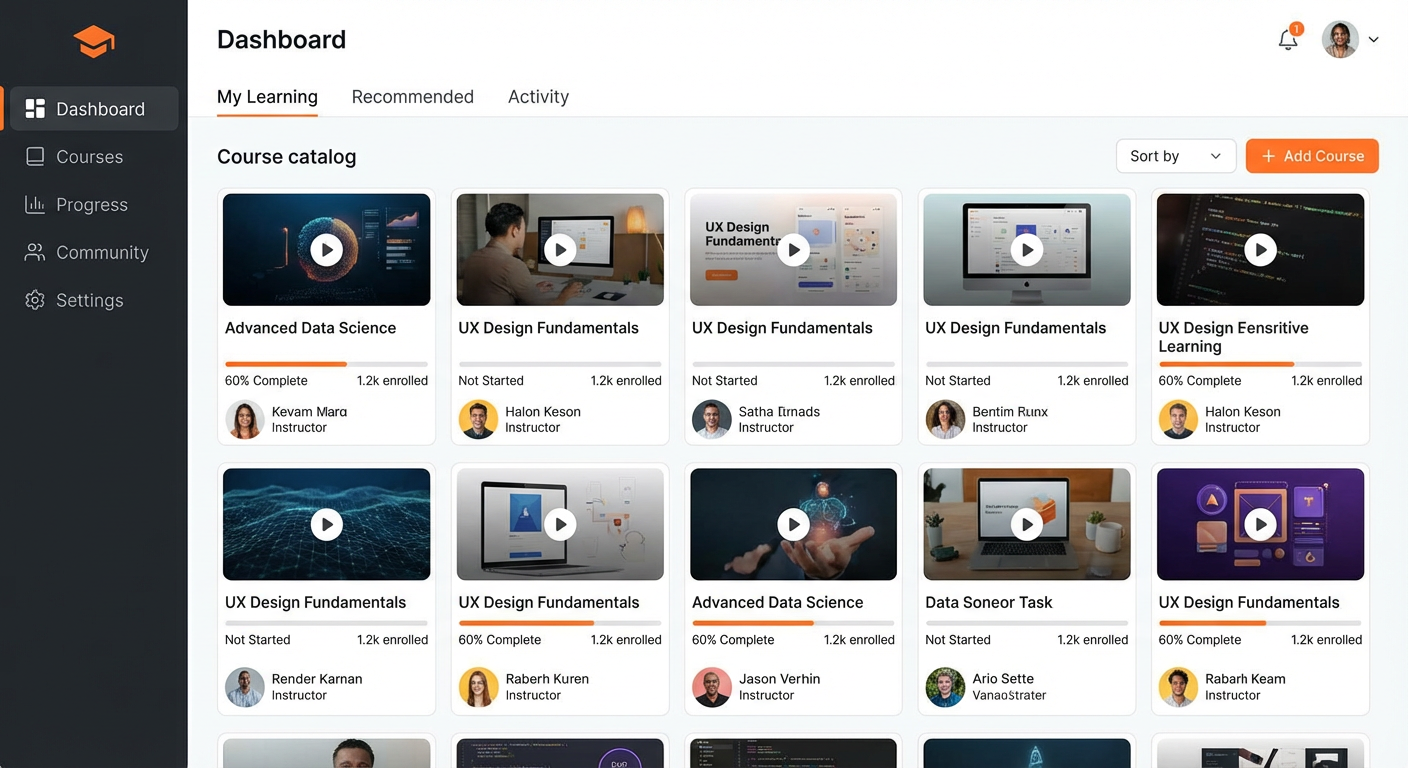Expand the user profile menu chevron
This screenshot has width=1408, height=768.
pyautogui.click(x=1374, y=40)
